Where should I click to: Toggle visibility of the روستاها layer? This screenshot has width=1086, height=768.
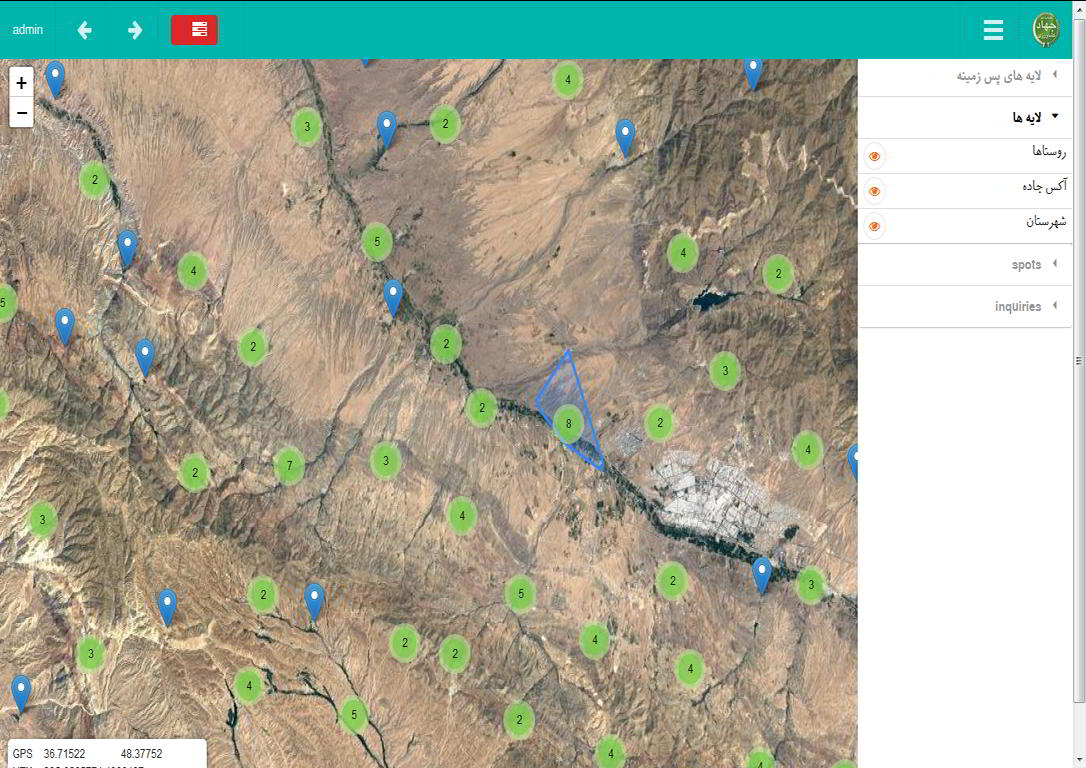click(x=875, y=157)
